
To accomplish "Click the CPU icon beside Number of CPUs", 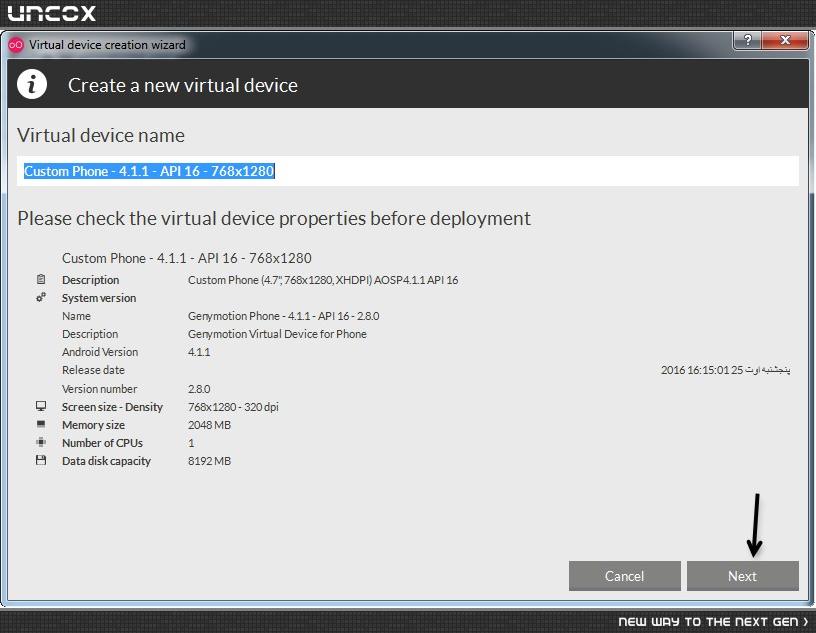I will (41, 442).
